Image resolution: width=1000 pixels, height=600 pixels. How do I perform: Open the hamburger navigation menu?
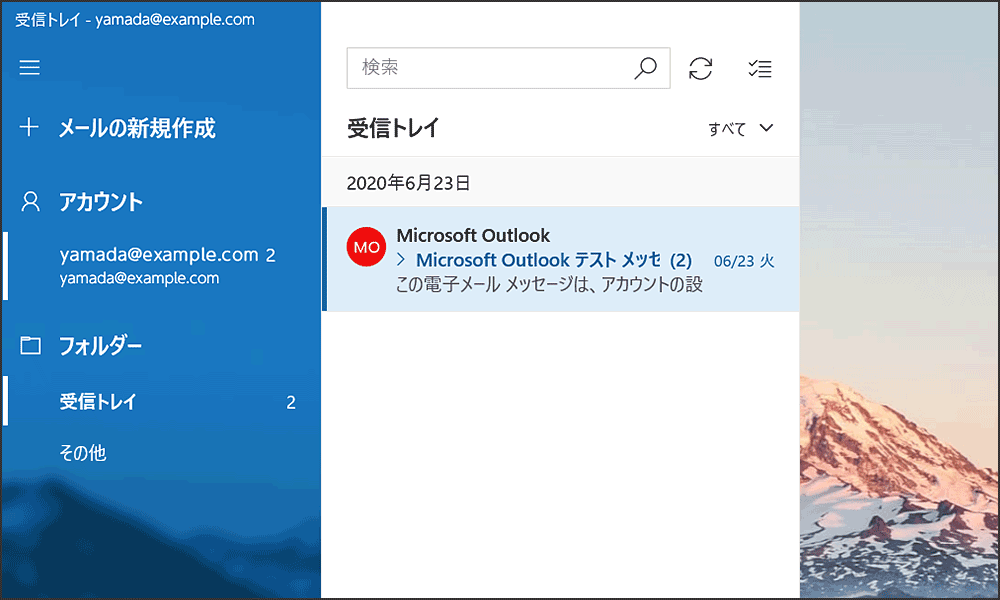29,68
